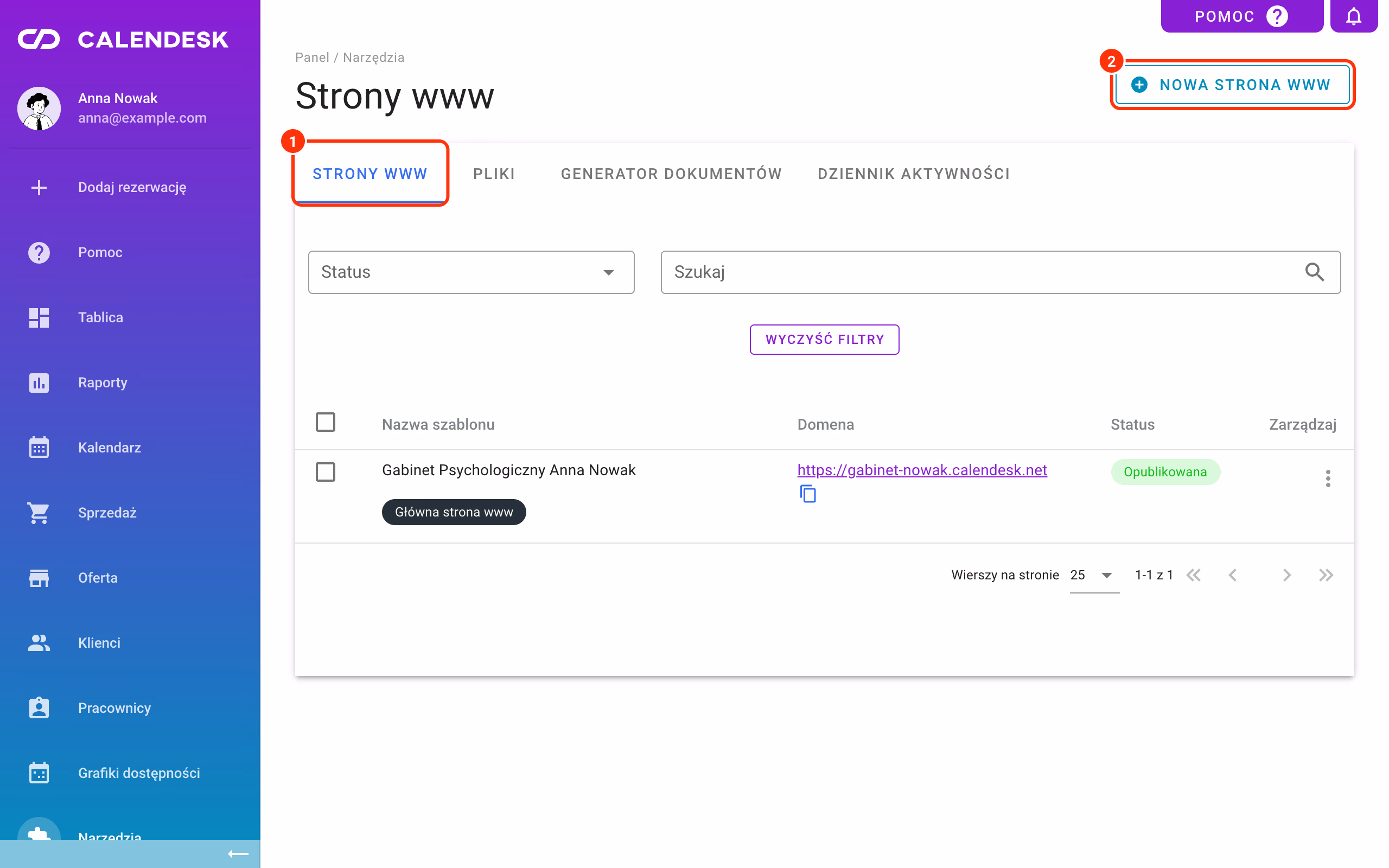Click the search magnifier icon
The image size is (1389, 868).
click(x=1314, y=272)
